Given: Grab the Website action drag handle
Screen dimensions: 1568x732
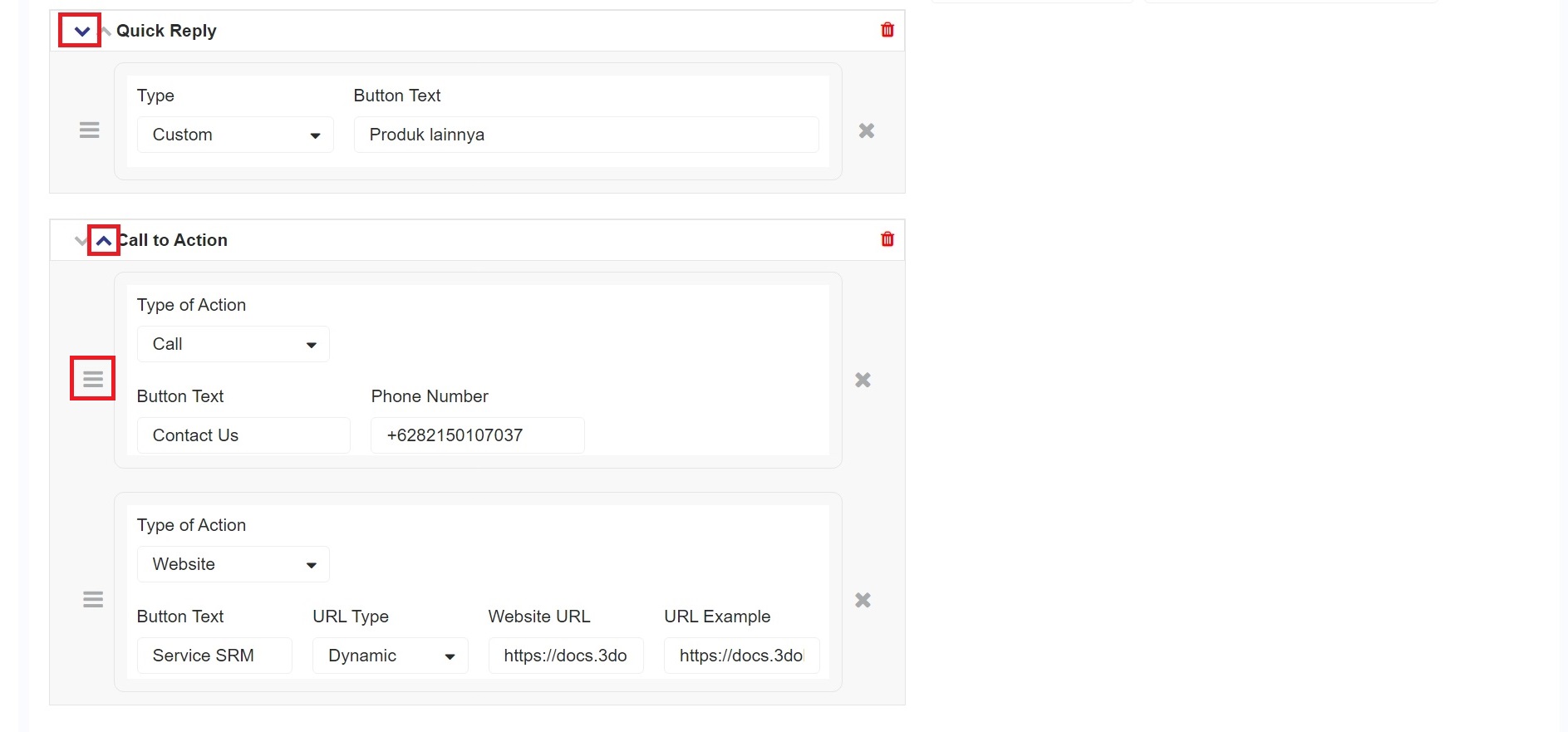Looking at the screenshot, I should [x=93, y=599].
